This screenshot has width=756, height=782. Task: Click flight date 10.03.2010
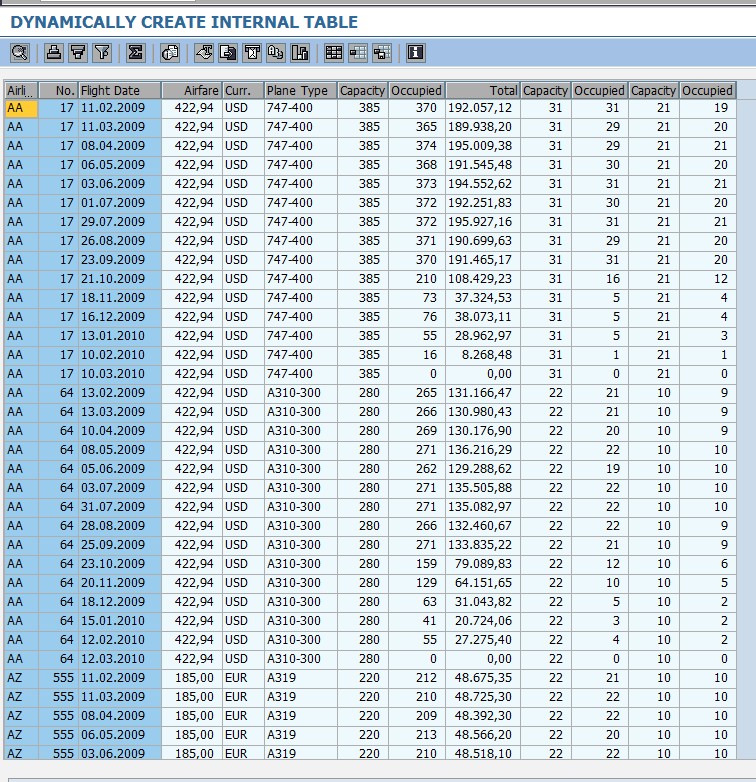click(x=120, y=374)
